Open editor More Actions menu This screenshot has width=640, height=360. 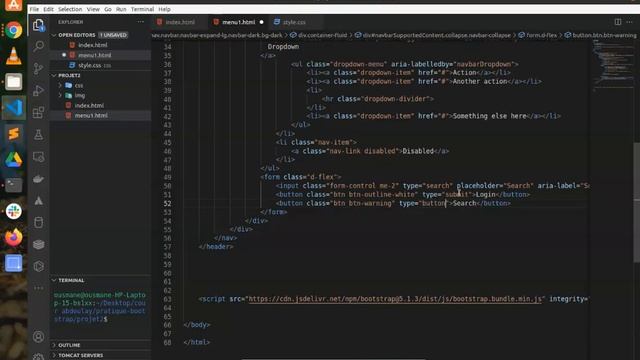pos(629,22)
